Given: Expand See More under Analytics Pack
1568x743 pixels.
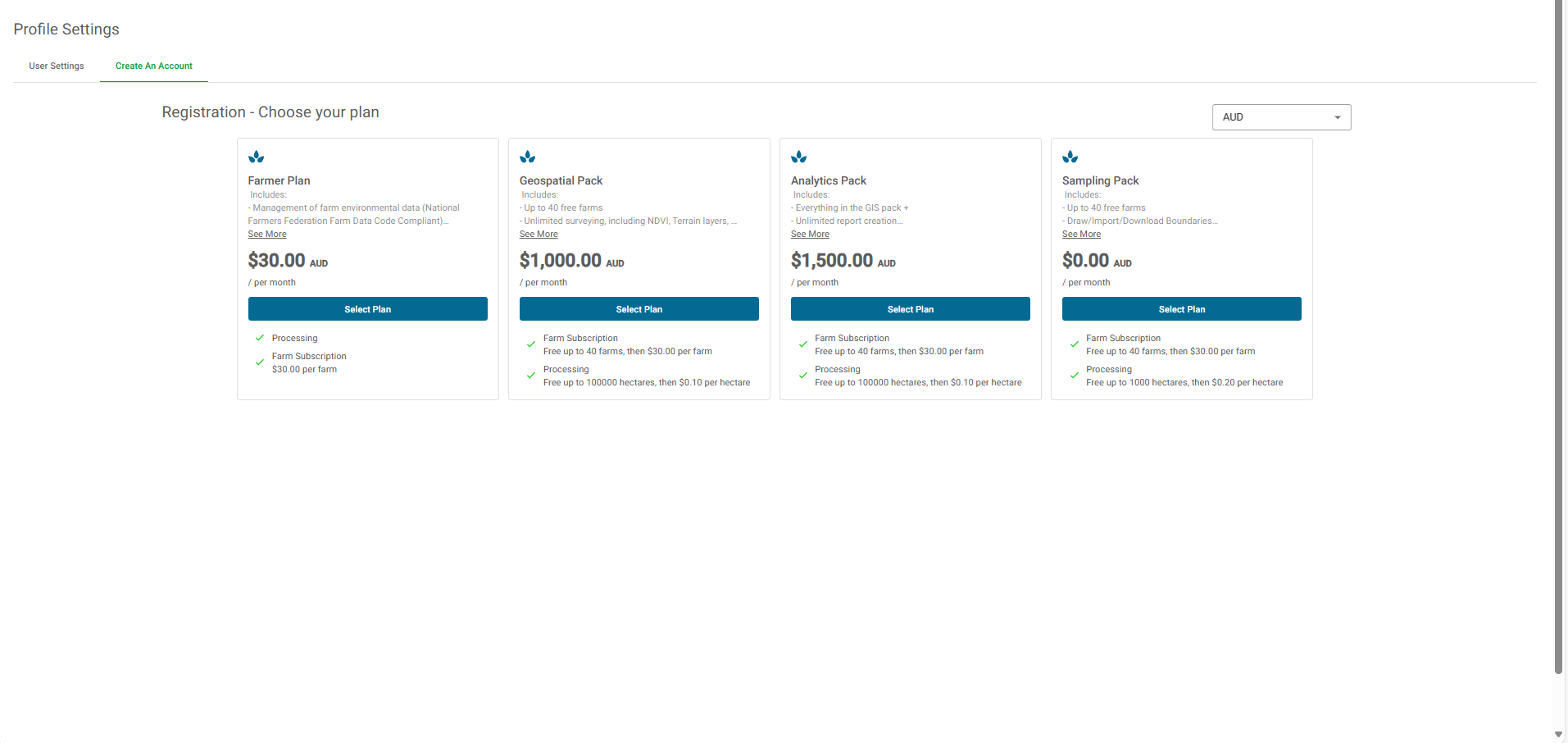Looking at the screenshot, I should pos(810,235).
